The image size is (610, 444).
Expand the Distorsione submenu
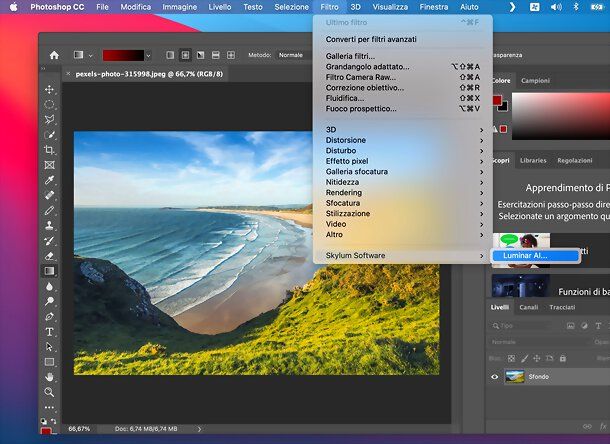pos(403,140)
